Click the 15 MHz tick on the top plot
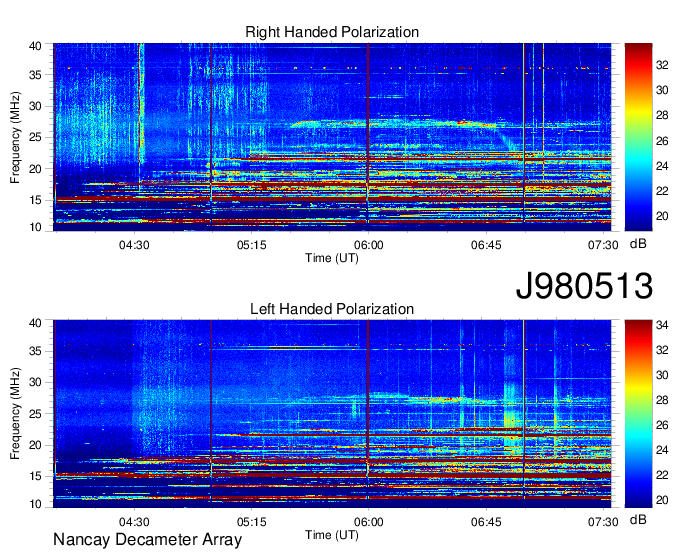The image size is (680, 552). pos(35,200)
